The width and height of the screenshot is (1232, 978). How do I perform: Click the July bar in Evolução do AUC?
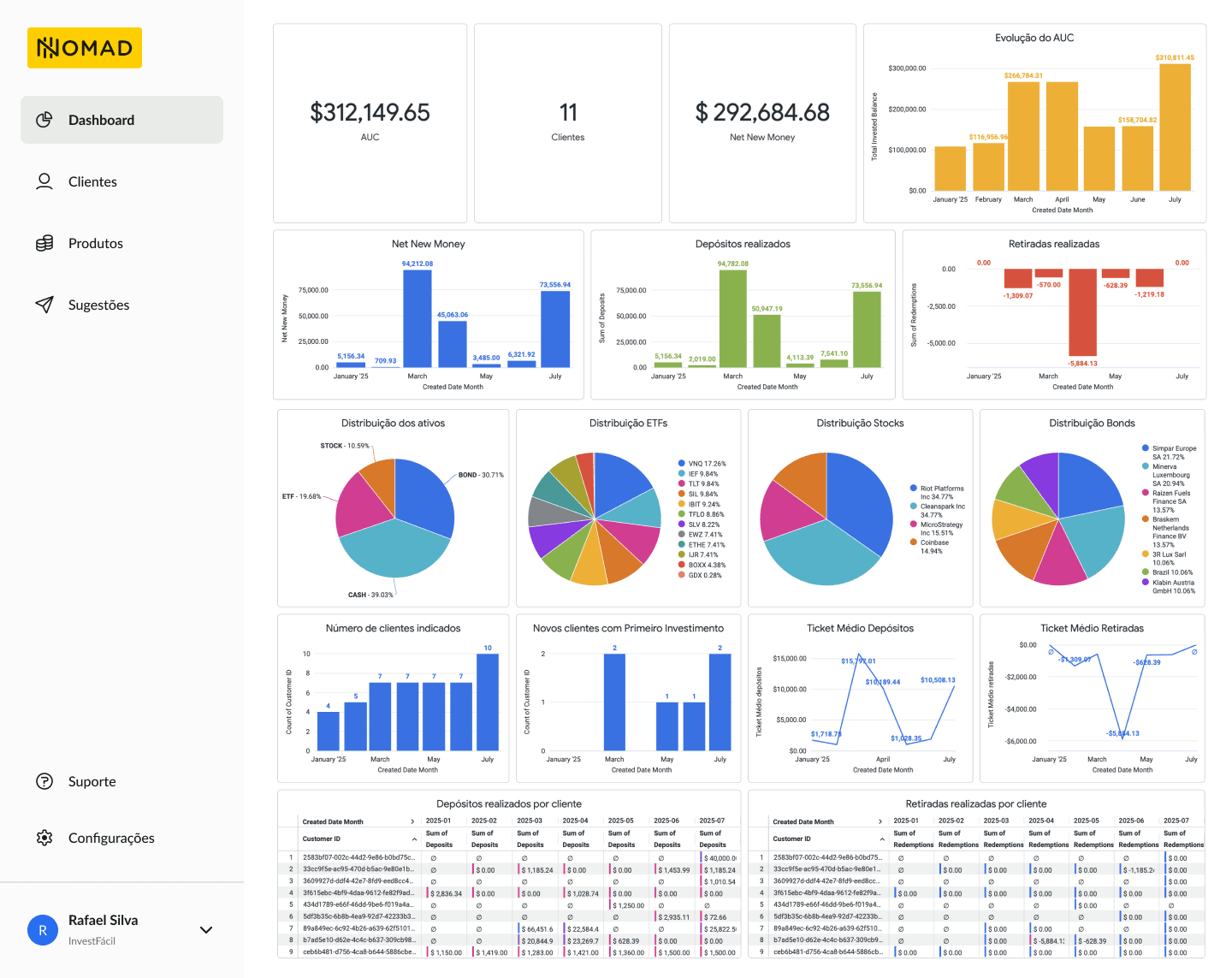click(1175, 127)
